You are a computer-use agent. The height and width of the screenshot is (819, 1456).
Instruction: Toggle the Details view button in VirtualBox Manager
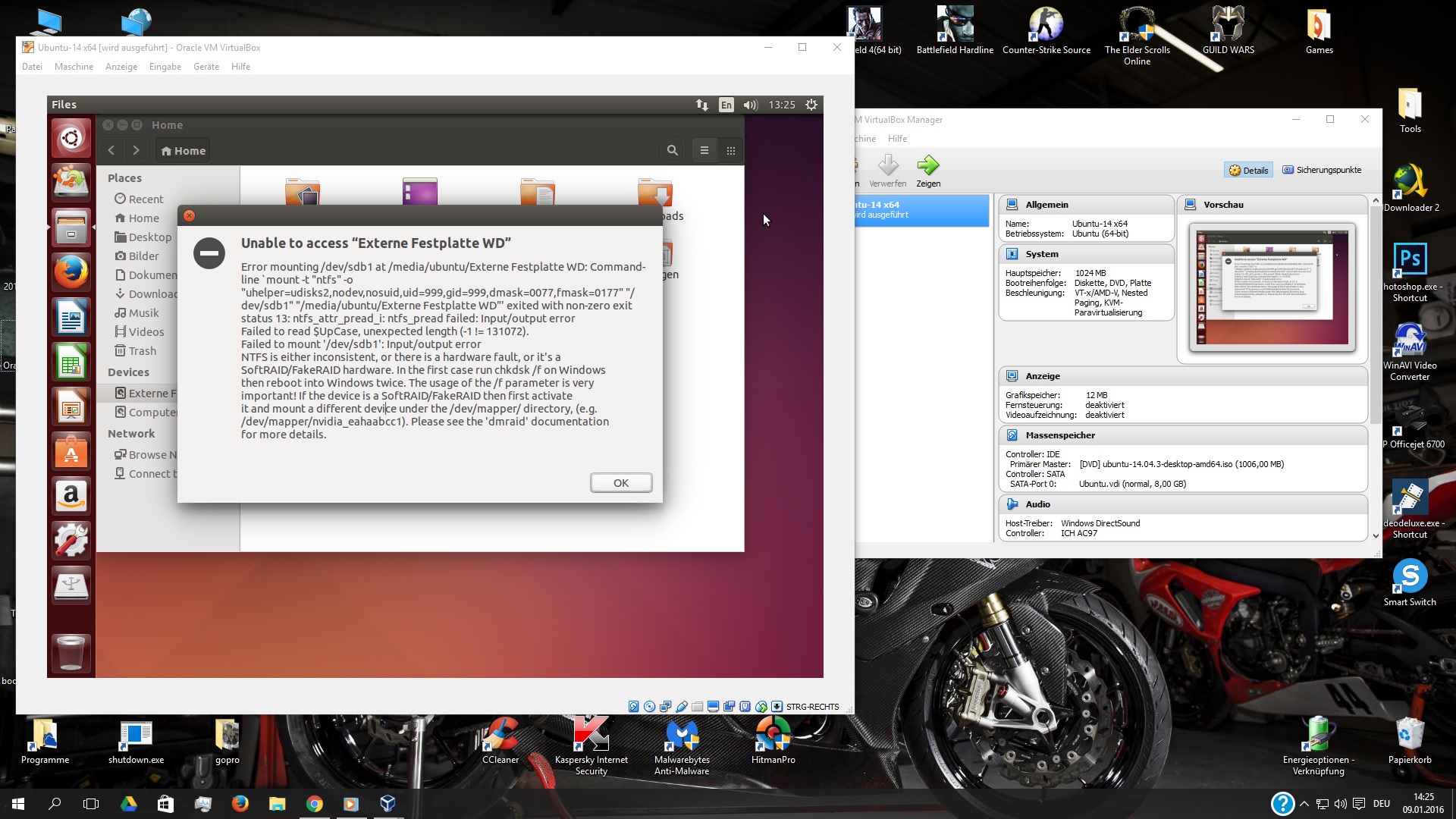pos(1248,170)
